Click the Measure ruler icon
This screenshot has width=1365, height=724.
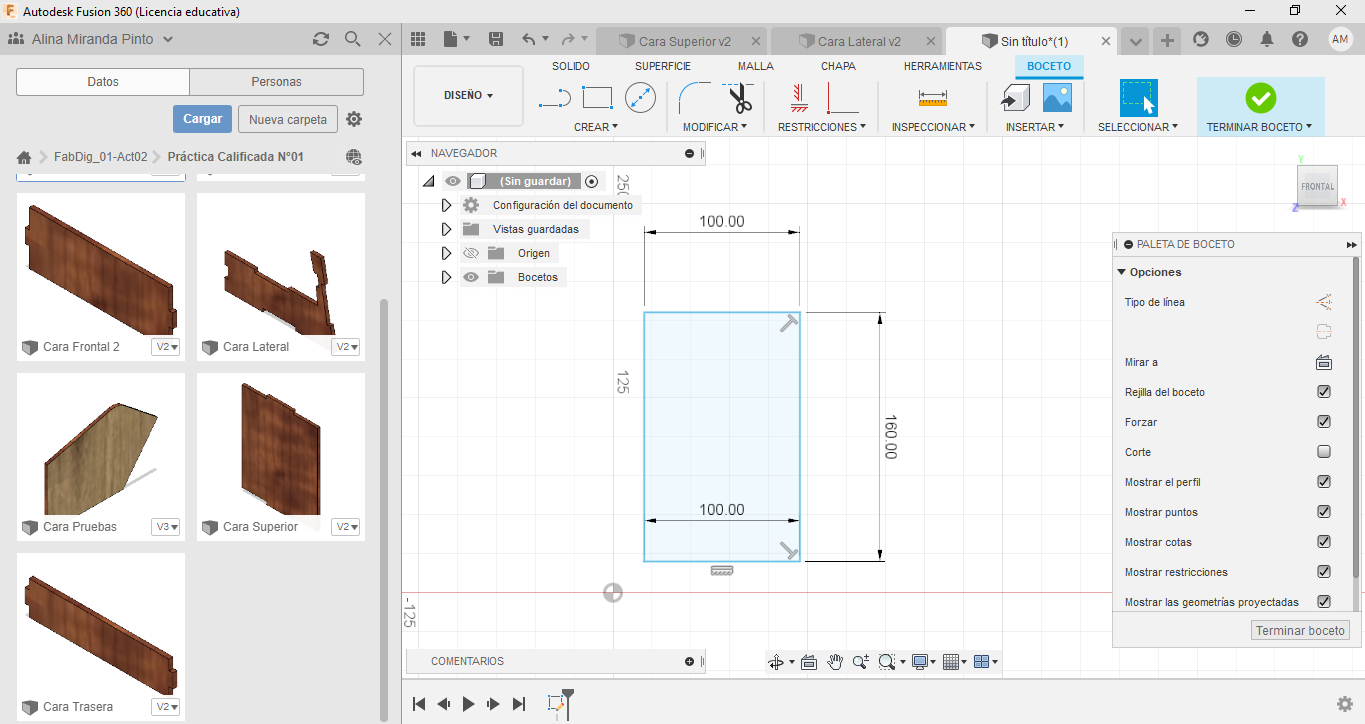coord(932,98)
